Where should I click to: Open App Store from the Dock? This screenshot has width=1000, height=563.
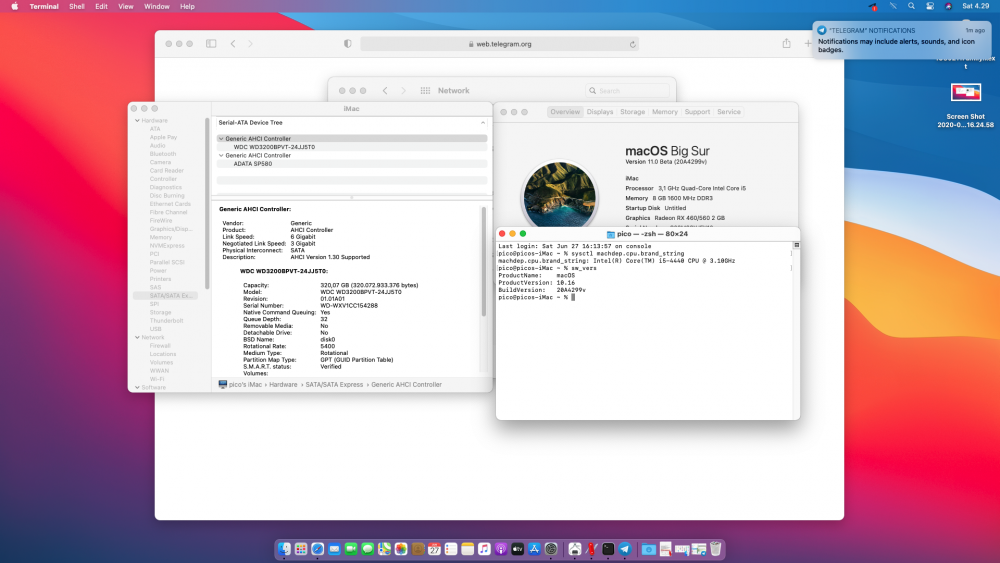click(x=534, y=549)
